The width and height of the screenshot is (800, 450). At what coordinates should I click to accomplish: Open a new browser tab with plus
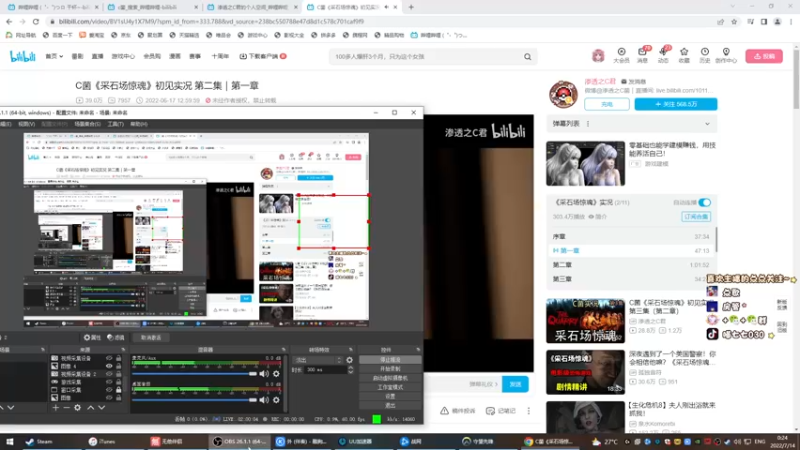pos(411,7)
